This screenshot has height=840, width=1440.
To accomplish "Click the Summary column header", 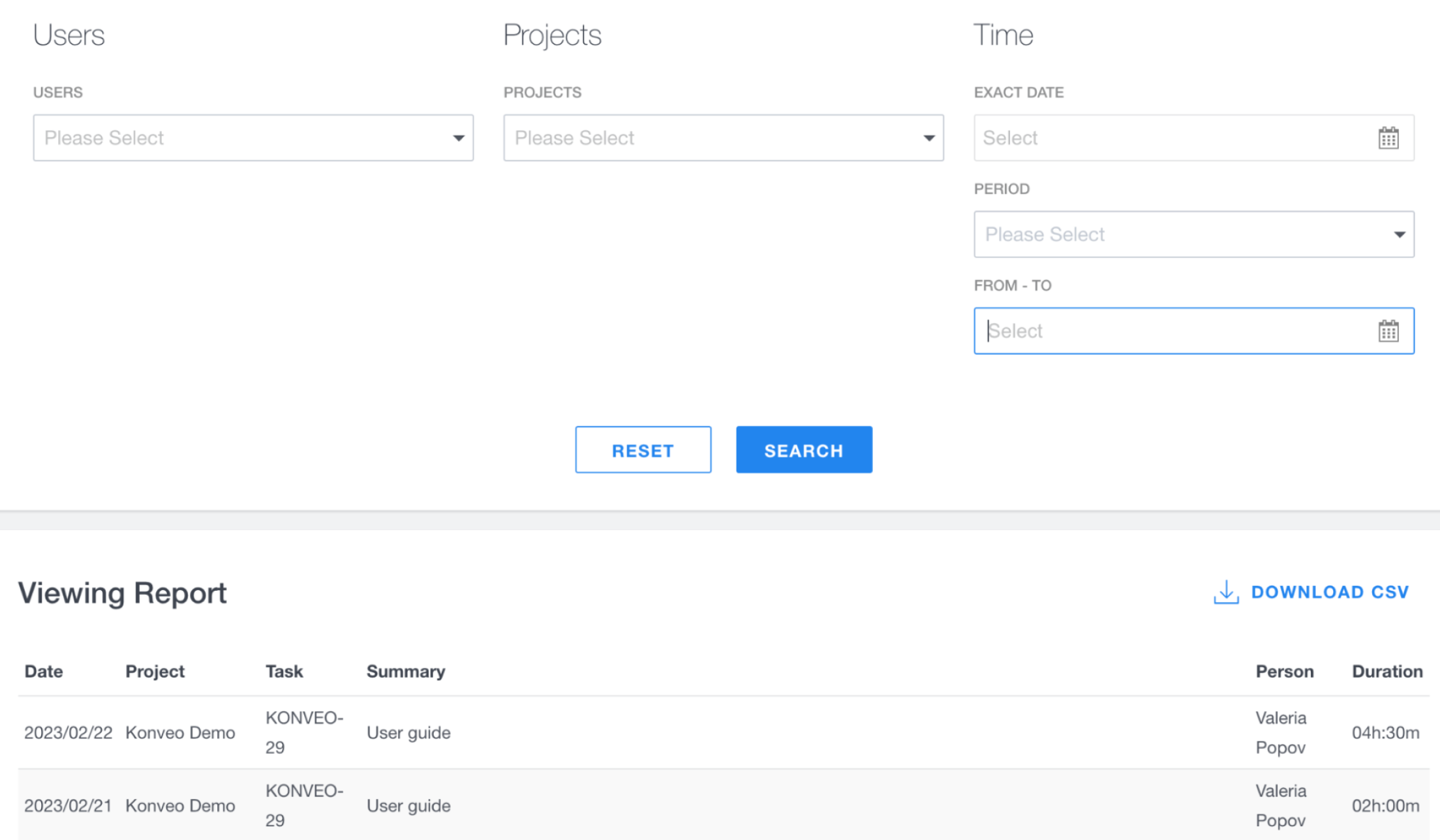I will tap(405, 671).
